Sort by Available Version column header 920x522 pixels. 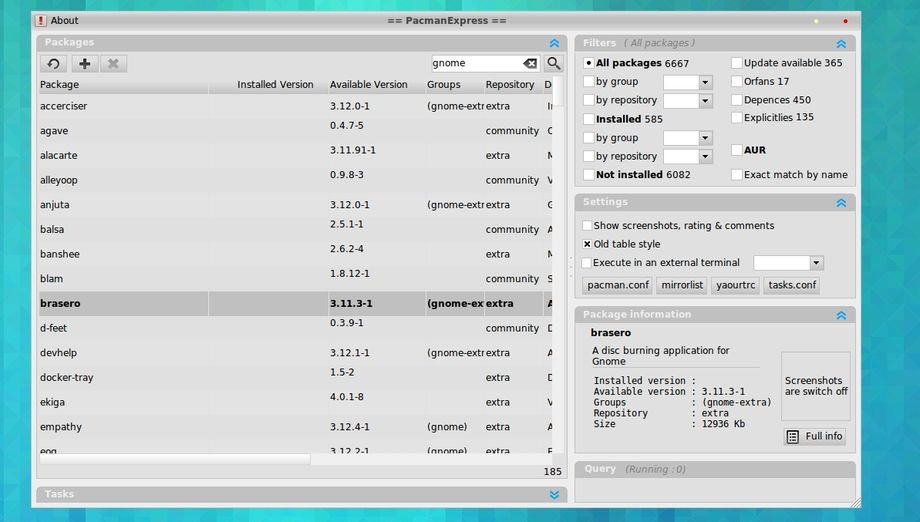[368, 85]
